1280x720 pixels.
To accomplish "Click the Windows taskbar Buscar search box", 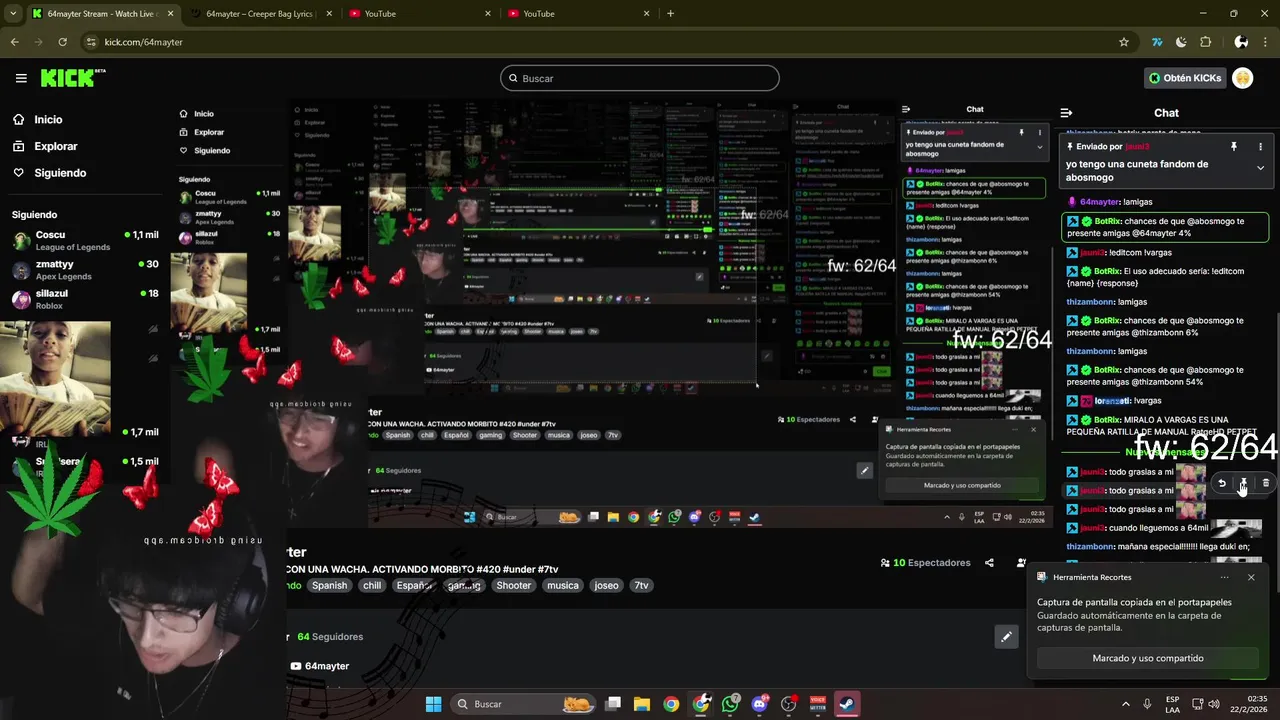I will point(524,704).
